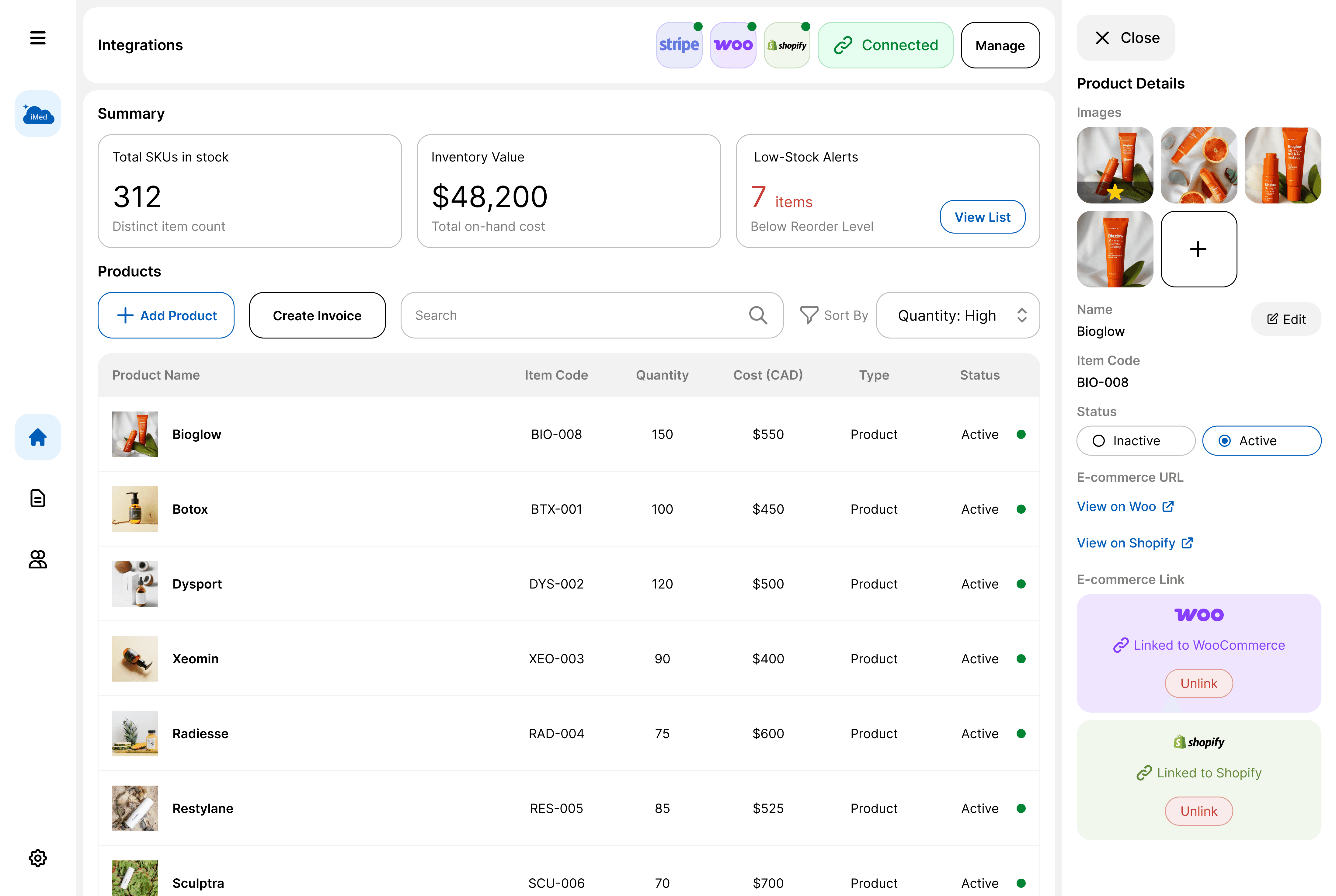Image resolution: width=1336 pixels, height=896 pixels.
Task: Click the Add Product button
Action: click(166, 315)
